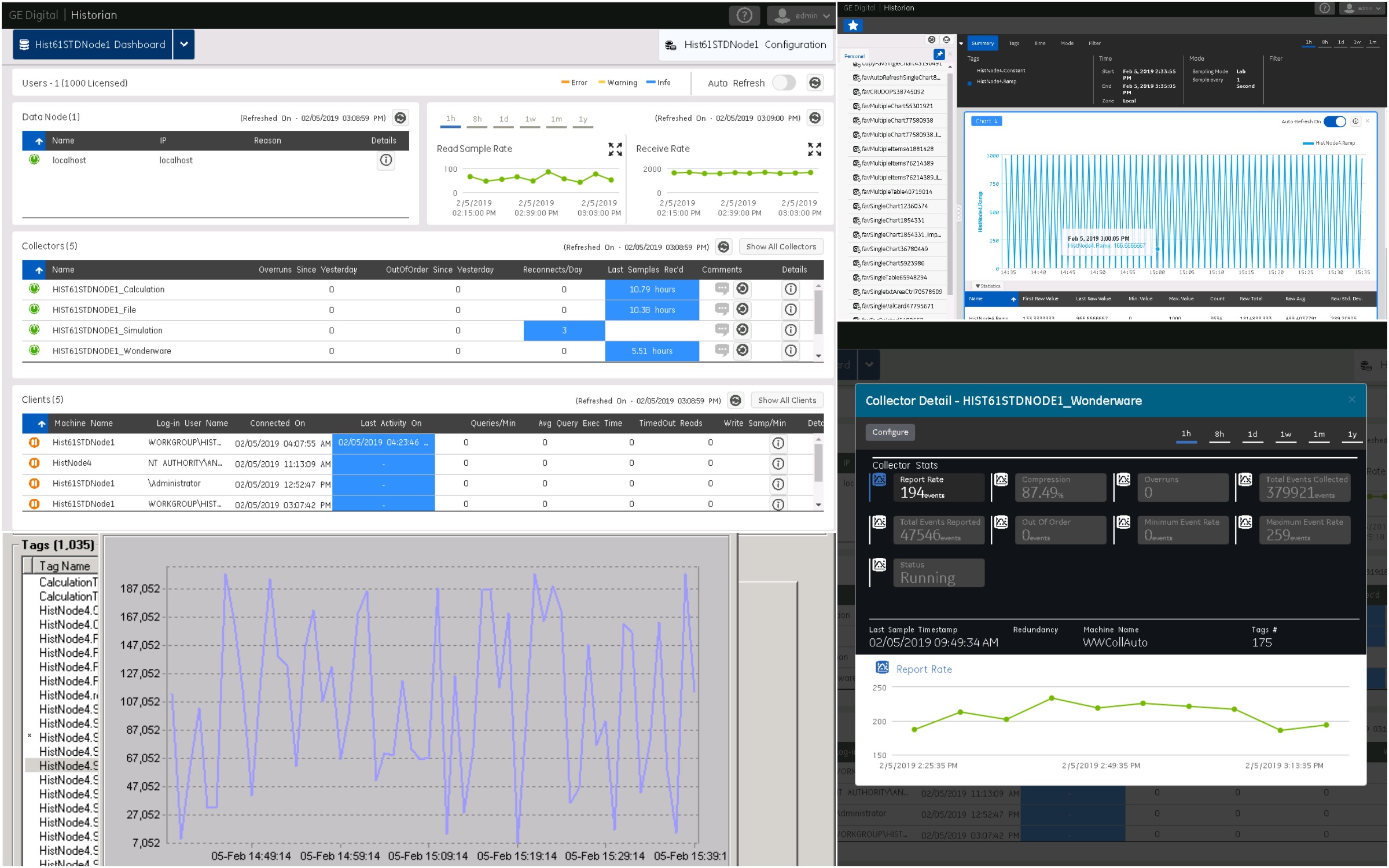
Task: Toggle the Auto Refresh switch
Action: point(784,83)
